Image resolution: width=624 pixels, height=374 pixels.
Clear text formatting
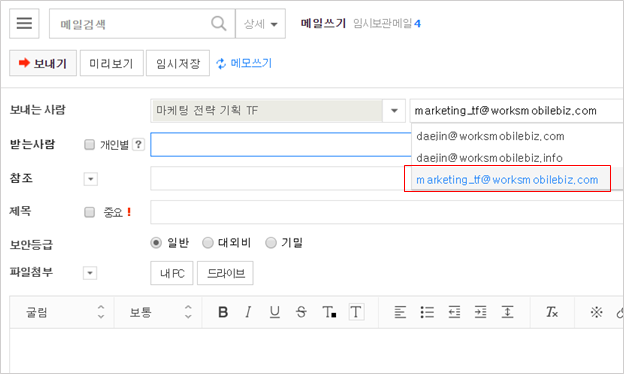click(552, 312)
